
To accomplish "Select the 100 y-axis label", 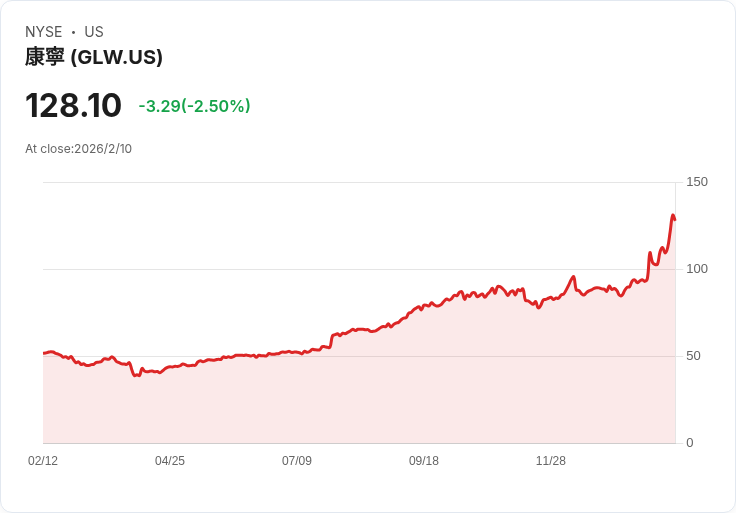I will pyautogui.click(x=697, y=269).
